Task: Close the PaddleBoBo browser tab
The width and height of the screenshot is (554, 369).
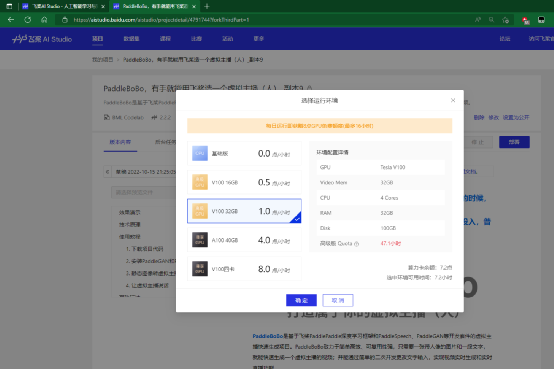Action: [x=194, y=6]
